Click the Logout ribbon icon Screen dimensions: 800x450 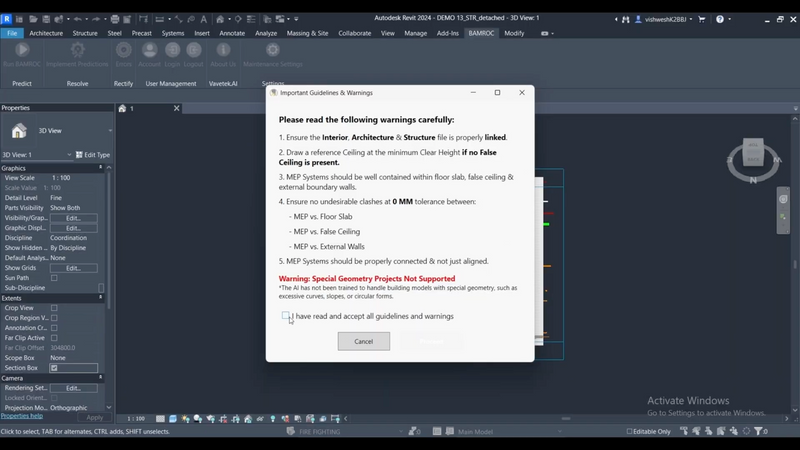(194, 50)
